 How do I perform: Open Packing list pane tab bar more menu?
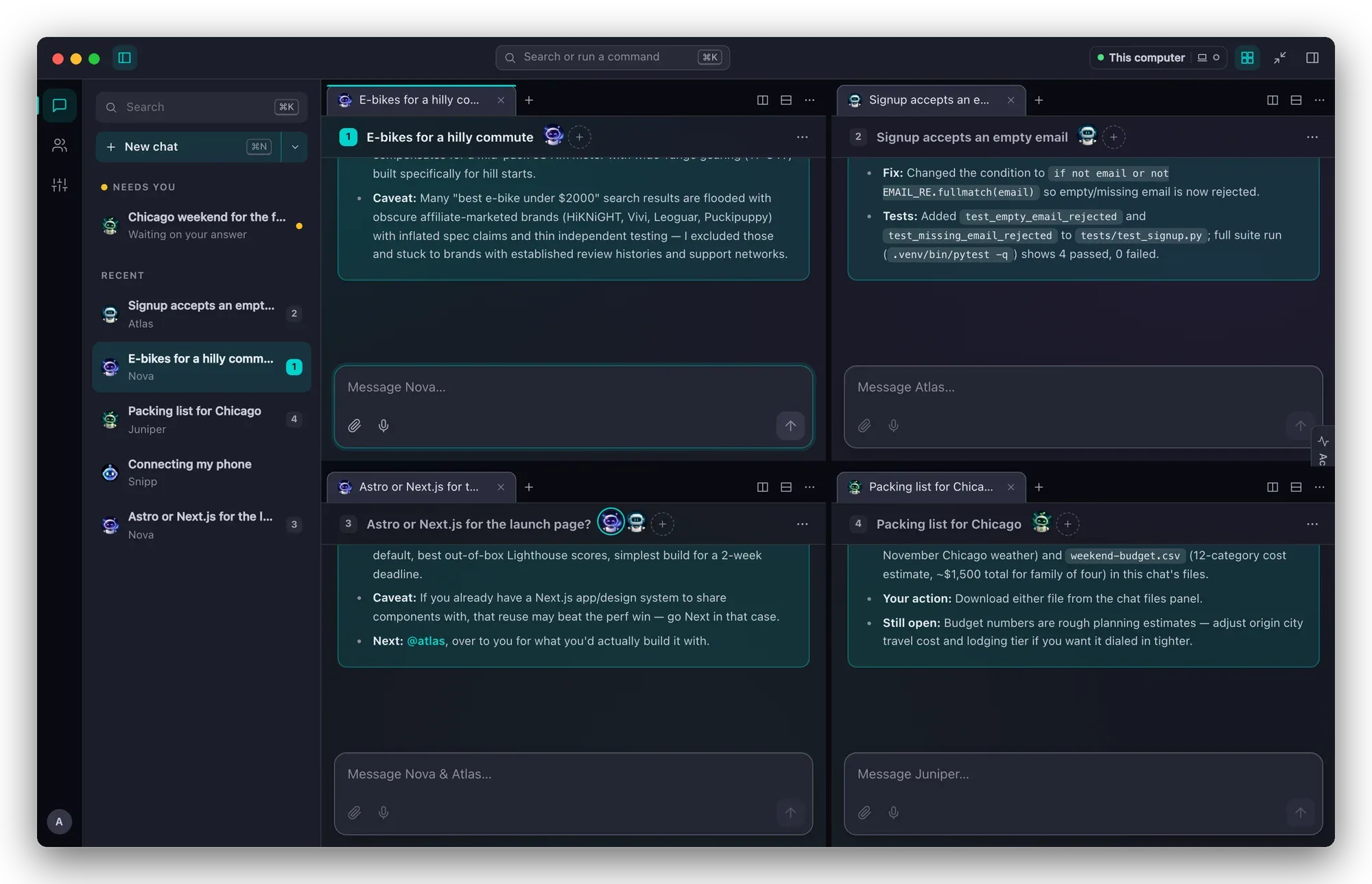click(x=1319, y=487)
